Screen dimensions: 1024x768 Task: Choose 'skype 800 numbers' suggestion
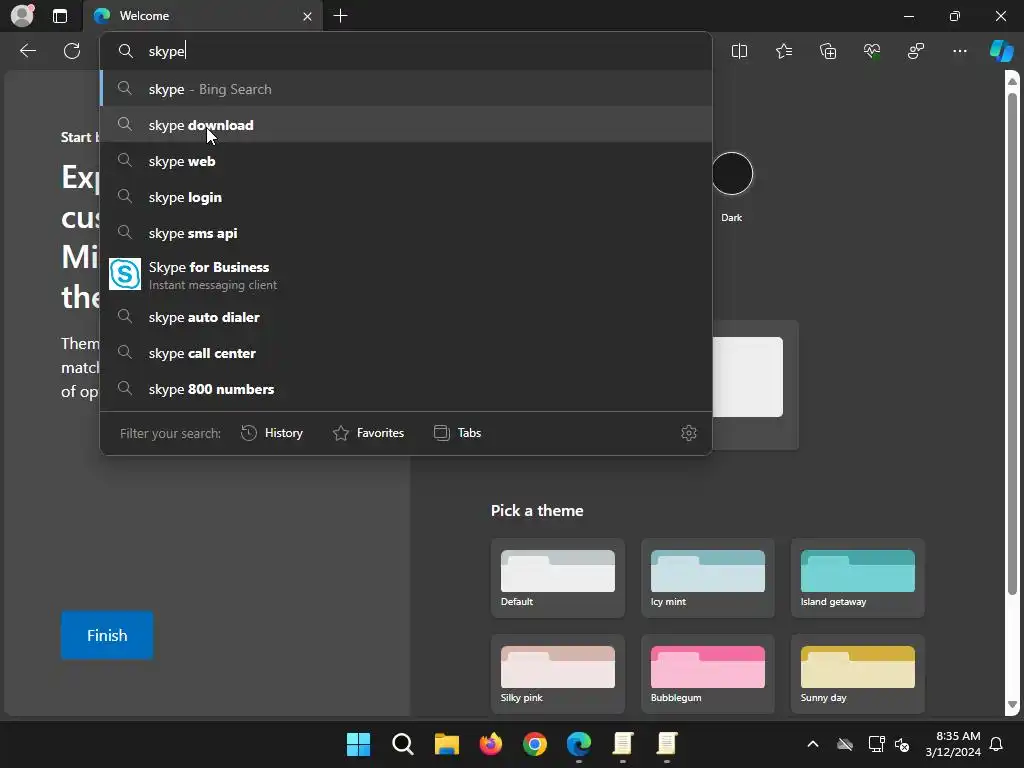coord(406,389)
